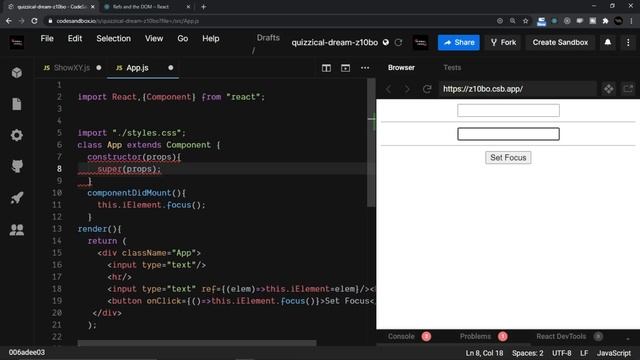
Task: Fork this sandbox
Action: pyautogui.click(x=503, y=42)
